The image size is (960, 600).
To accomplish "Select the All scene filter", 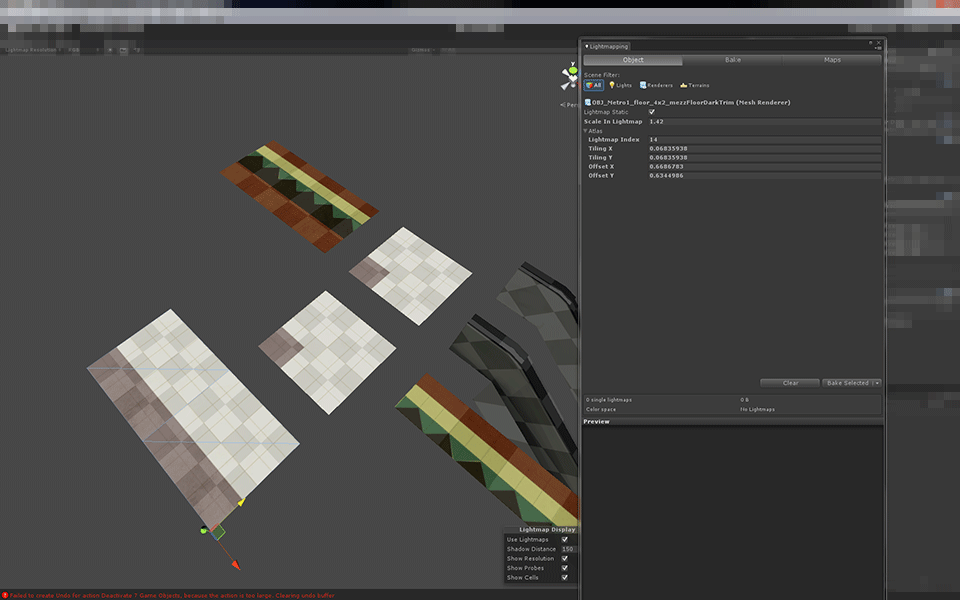I will (593, 85).
